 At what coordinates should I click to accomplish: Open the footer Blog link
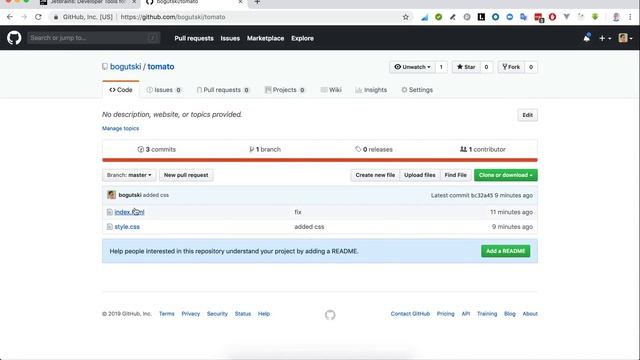[510, 314]
